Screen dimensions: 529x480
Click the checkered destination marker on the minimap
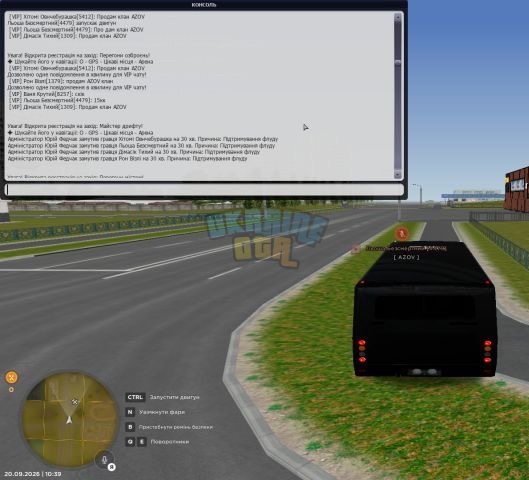click(75, 402)
